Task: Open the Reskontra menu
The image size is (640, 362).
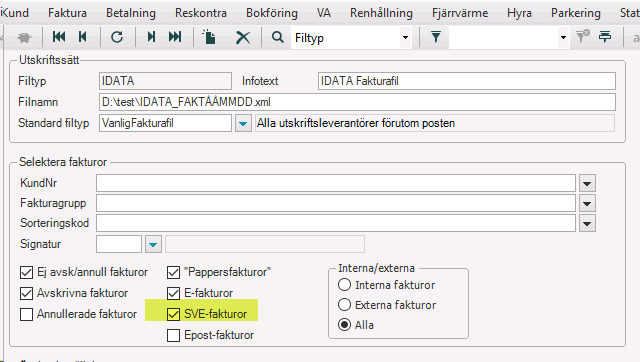Action: (x=201, y=13)
